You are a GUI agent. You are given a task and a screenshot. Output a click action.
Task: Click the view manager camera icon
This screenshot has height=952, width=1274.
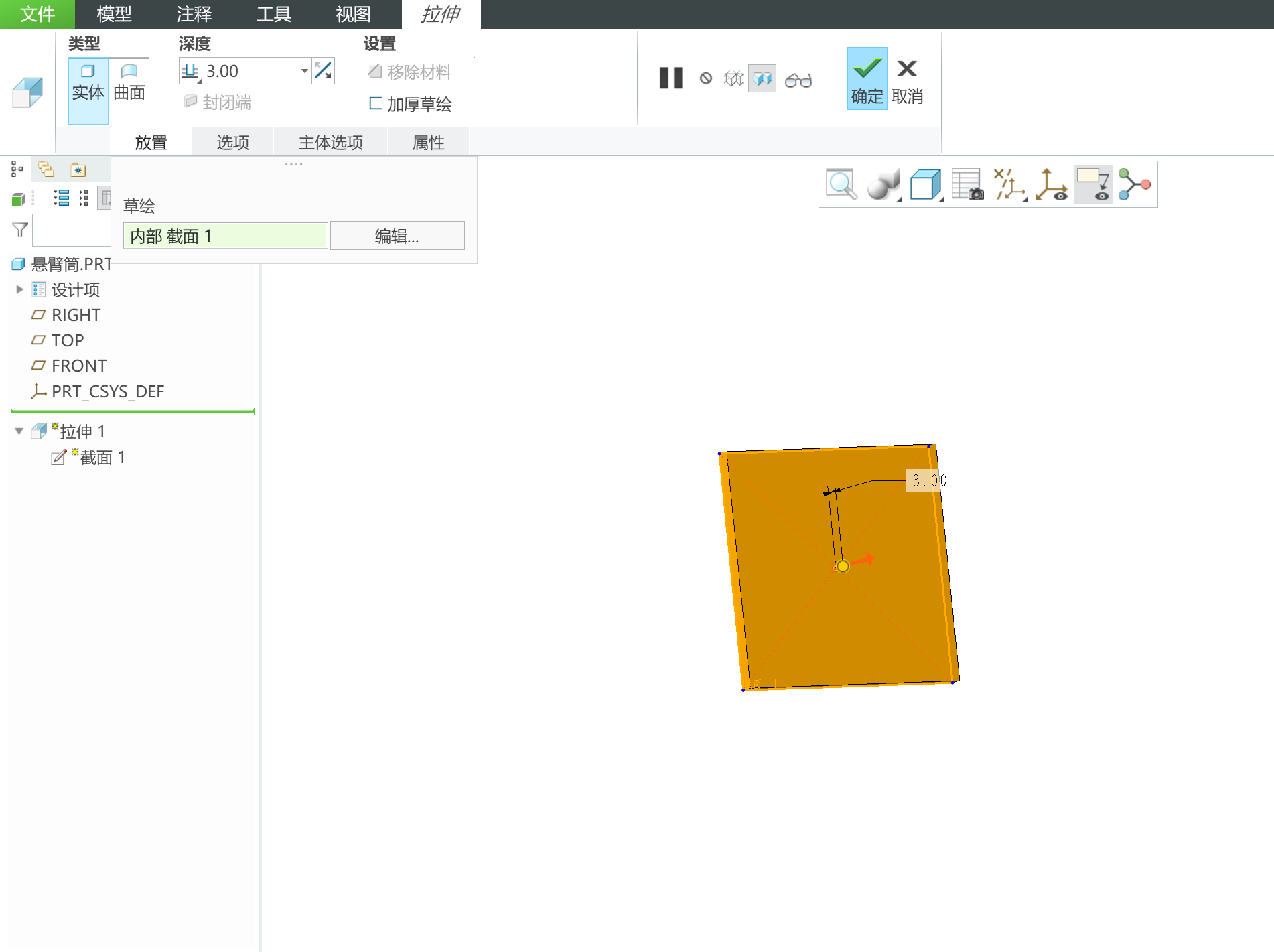point(968,184)
